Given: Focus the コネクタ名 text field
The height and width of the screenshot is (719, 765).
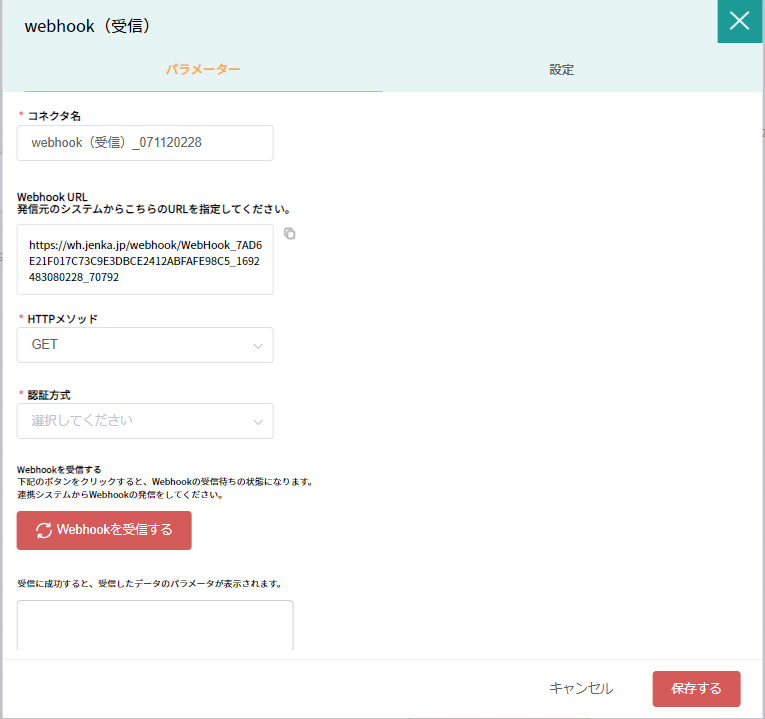Looking at the screenshot, I should [145, 143].
